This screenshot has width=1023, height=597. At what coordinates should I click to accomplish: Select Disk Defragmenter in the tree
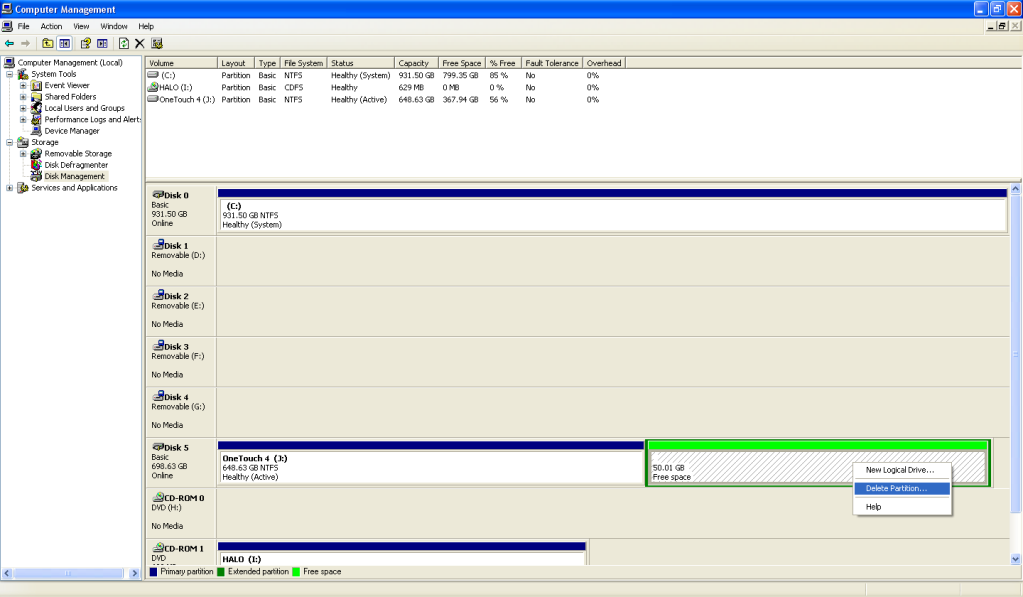point(76,165)
